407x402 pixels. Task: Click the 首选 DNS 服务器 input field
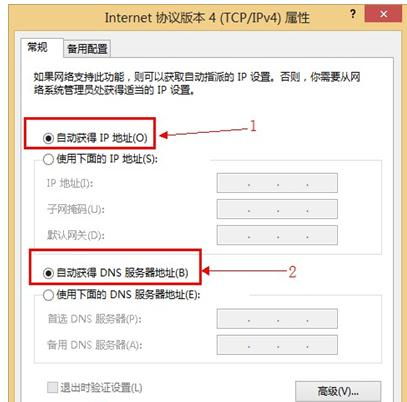point(277,319)
